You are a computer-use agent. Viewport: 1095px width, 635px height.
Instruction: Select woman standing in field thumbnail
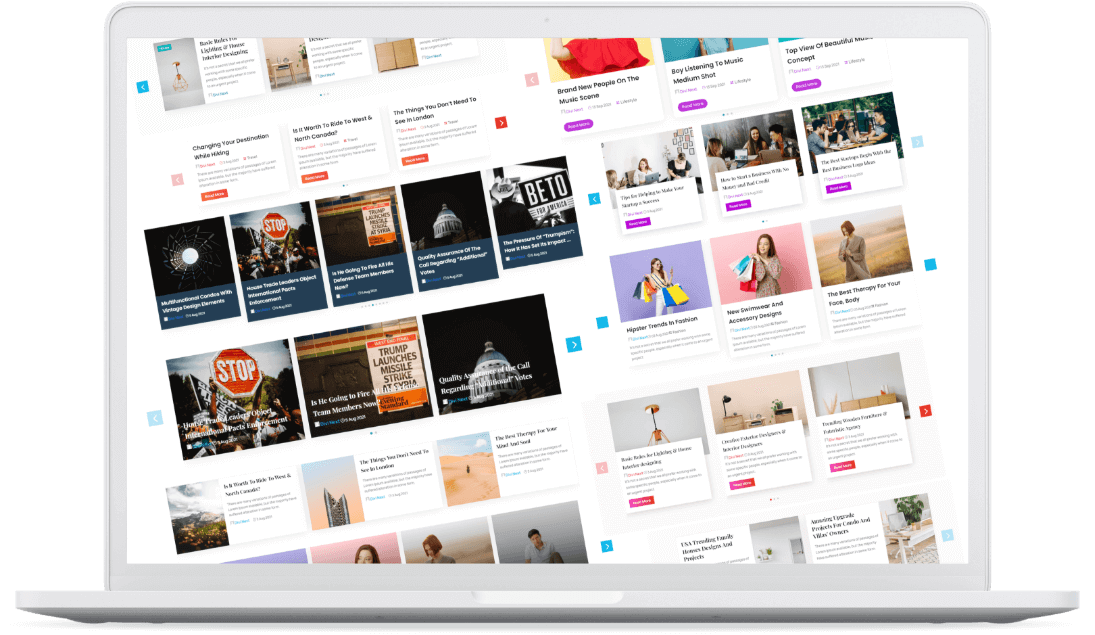(x=862, y=244)
